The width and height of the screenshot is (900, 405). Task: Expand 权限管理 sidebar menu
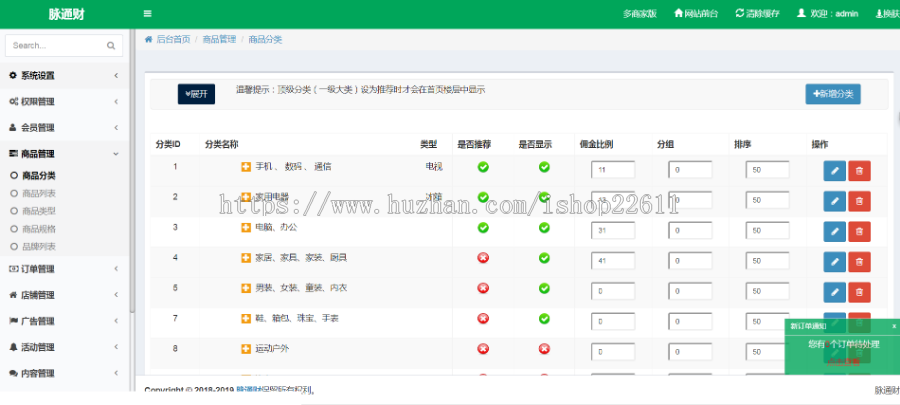point(65,102)
